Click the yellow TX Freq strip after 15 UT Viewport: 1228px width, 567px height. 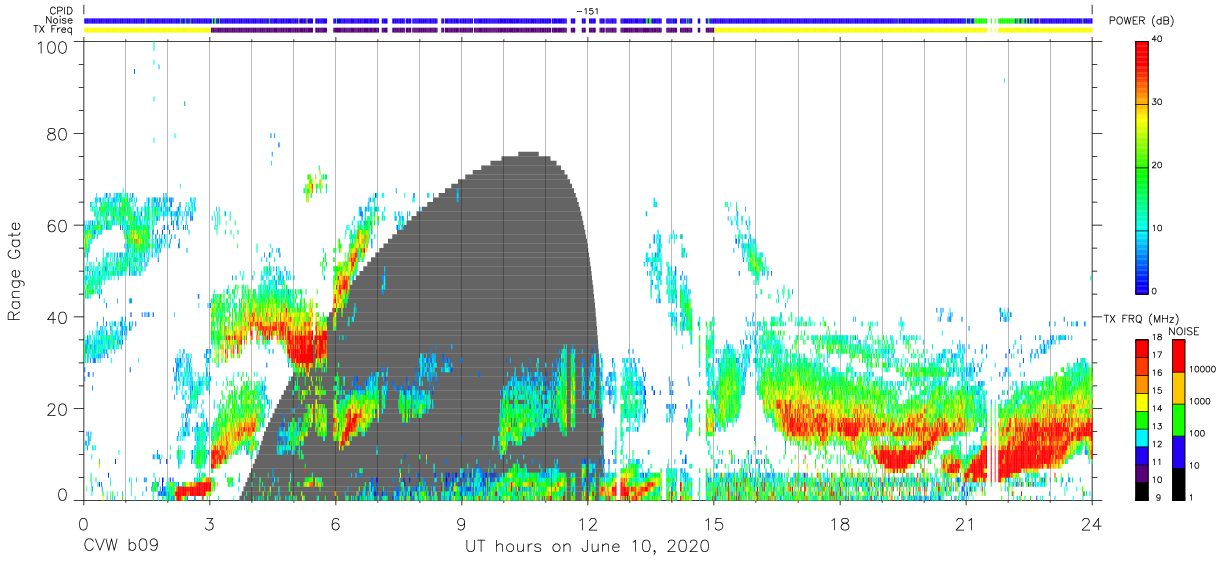click(x=850, y=30)
